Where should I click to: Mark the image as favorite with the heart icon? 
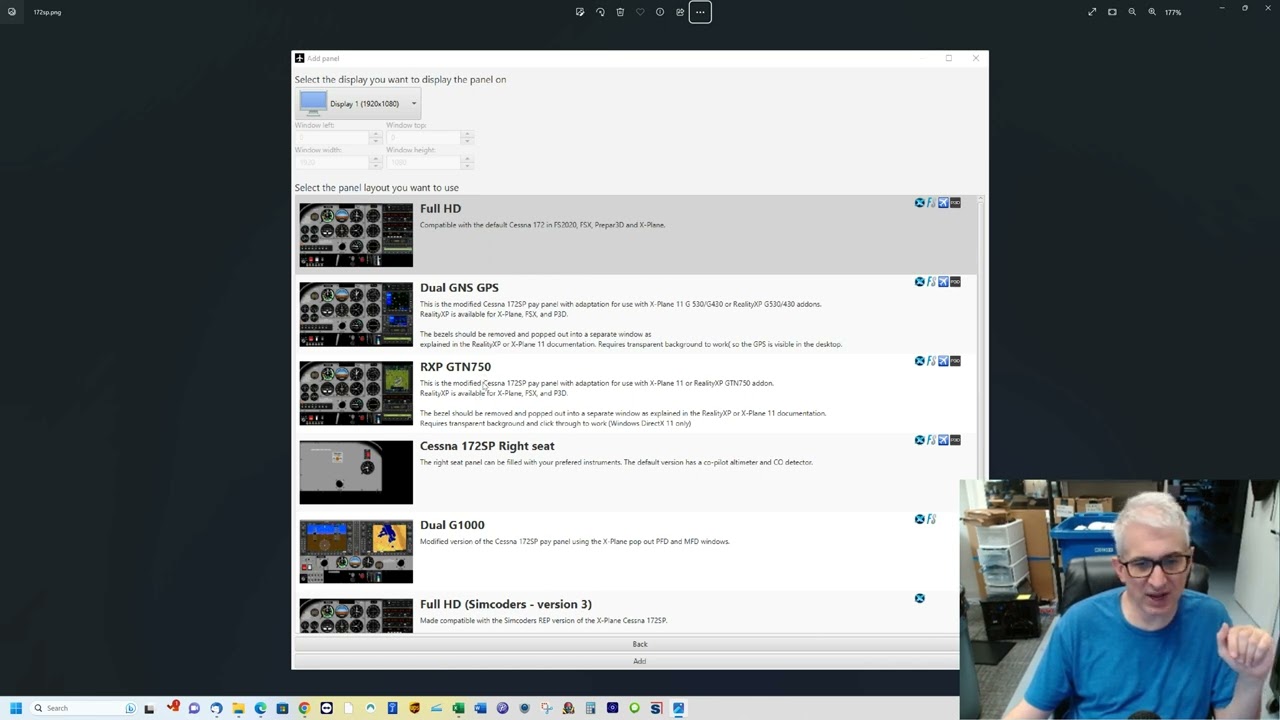(x=640, y=12)
